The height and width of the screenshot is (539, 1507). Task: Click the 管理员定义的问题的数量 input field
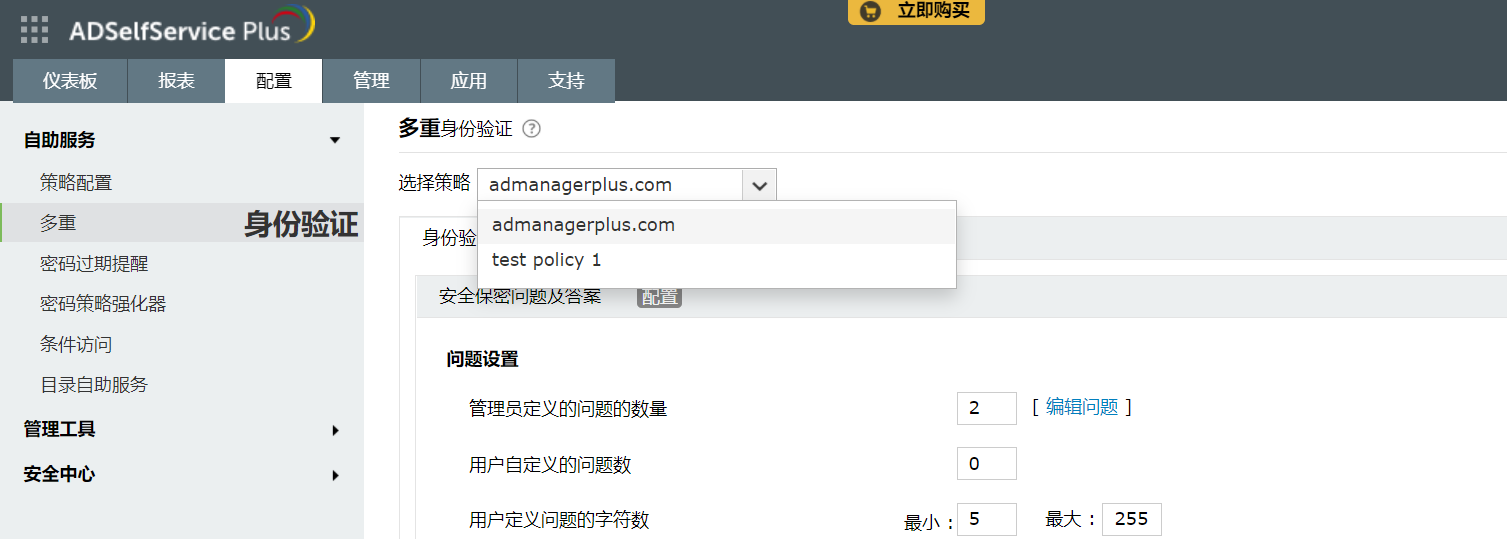(x=986, y=408)
